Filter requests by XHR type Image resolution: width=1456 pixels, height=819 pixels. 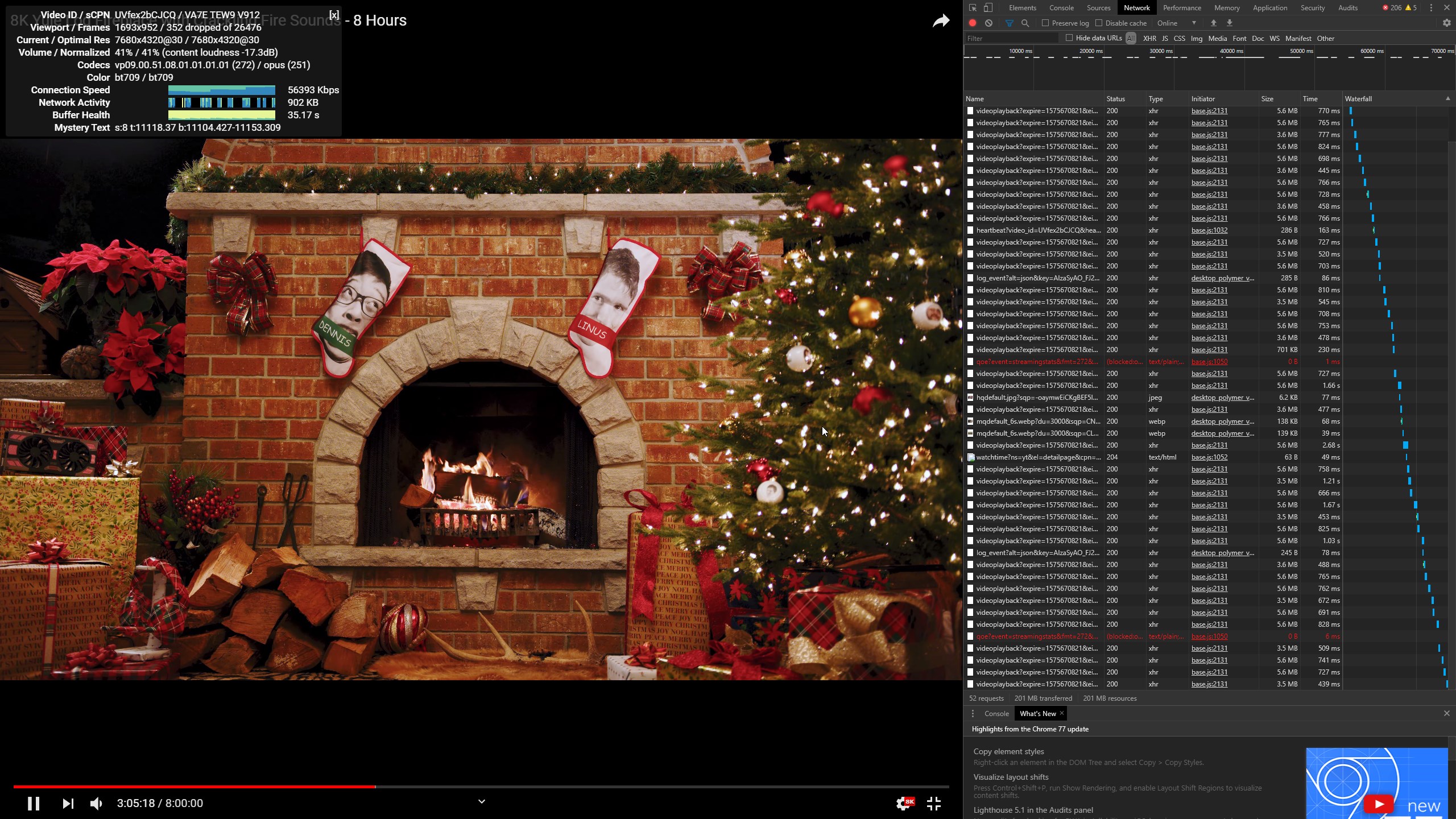click(1149, 39)
